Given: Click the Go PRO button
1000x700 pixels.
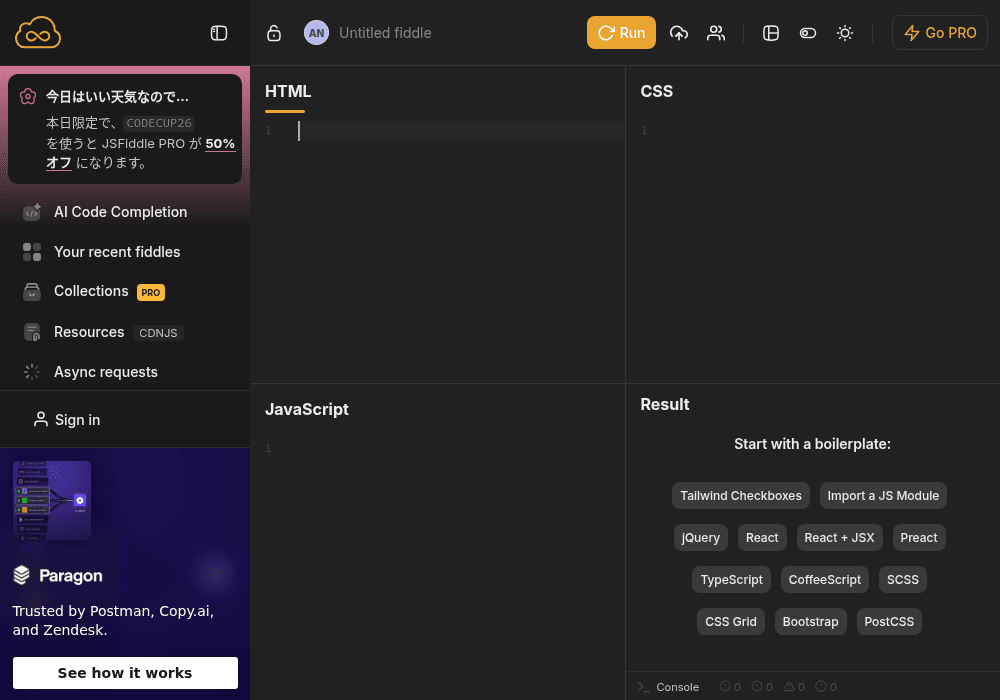Looking at the screenshot, I should pos(939,33).
